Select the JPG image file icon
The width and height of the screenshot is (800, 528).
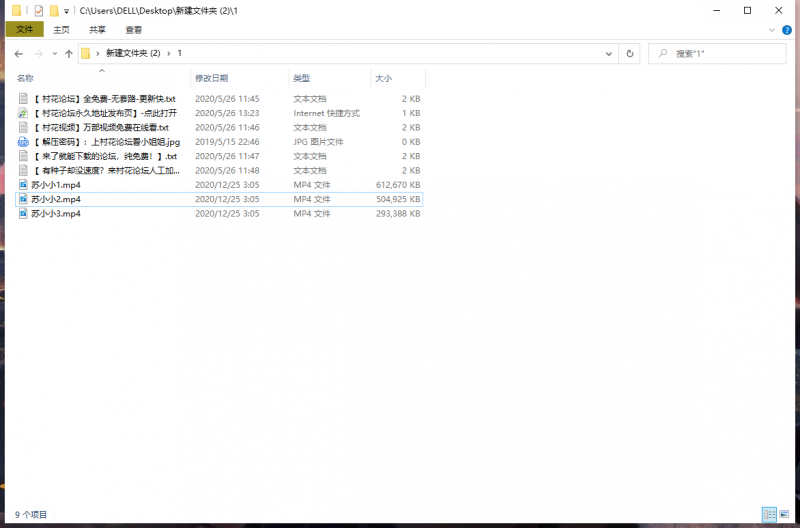(24, 142)
